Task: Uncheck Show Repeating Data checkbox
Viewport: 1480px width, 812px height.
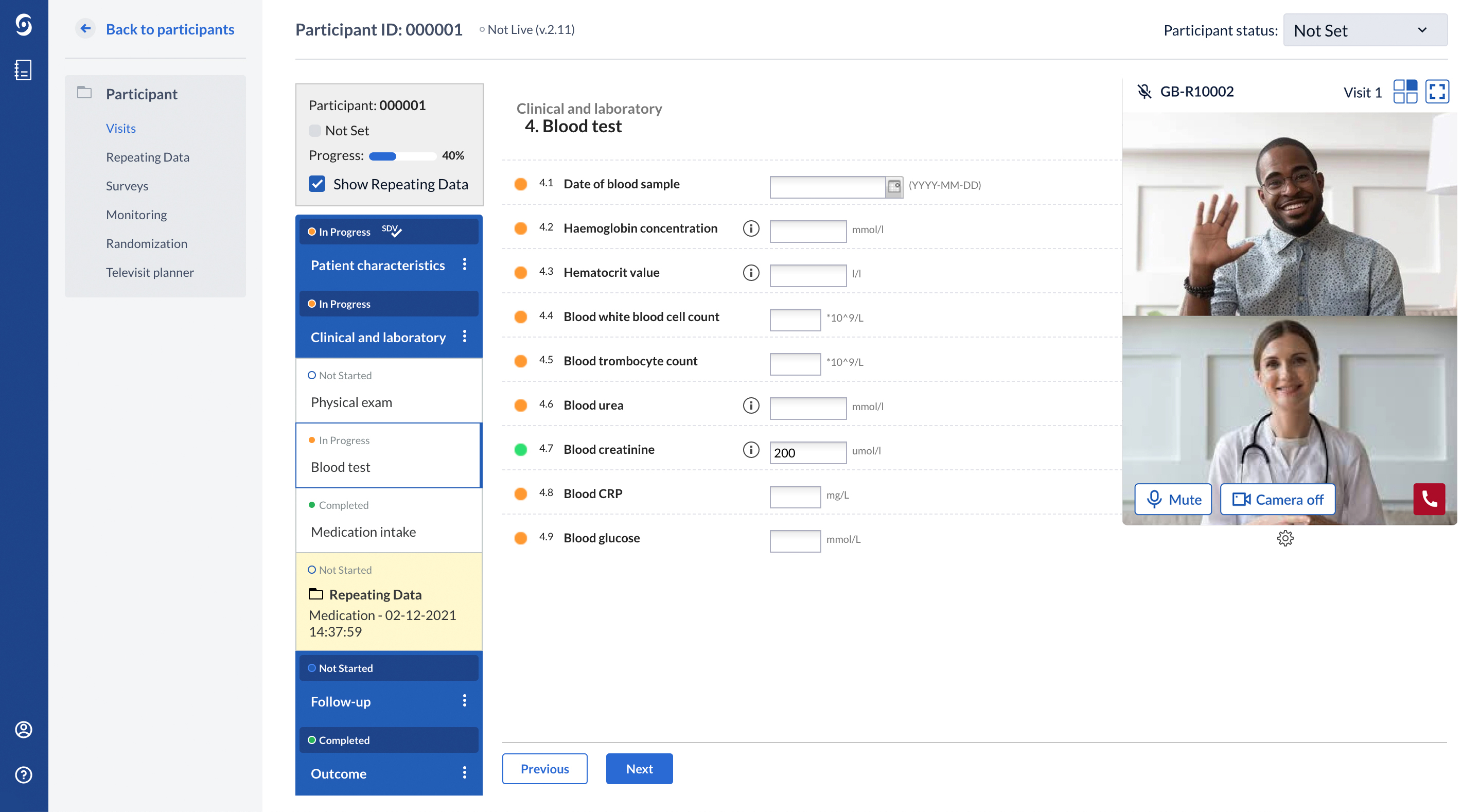Action: pos(317,184)
